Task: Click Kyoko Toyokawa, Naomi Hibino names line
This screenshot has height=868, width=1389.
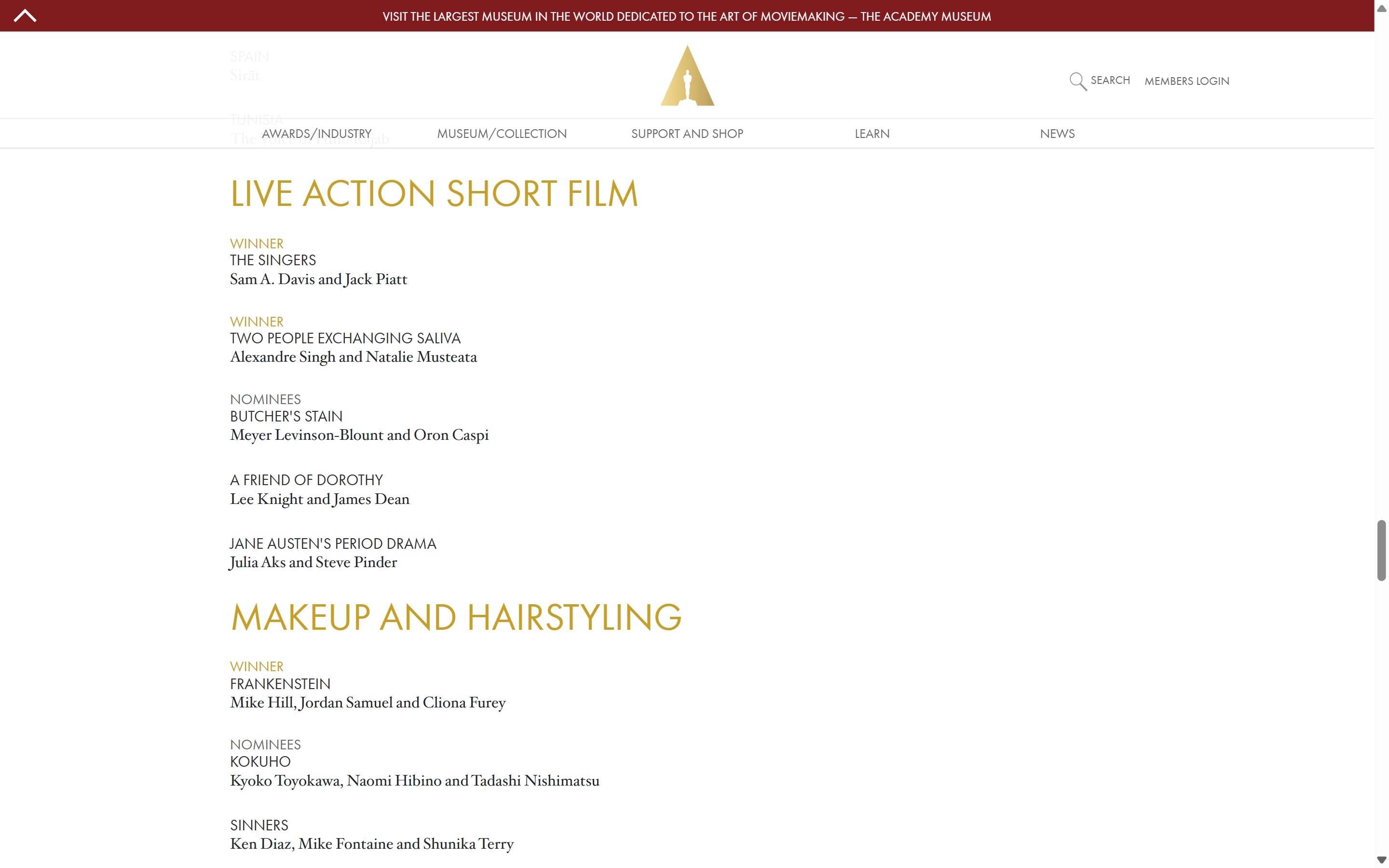Action: [414, 781]
